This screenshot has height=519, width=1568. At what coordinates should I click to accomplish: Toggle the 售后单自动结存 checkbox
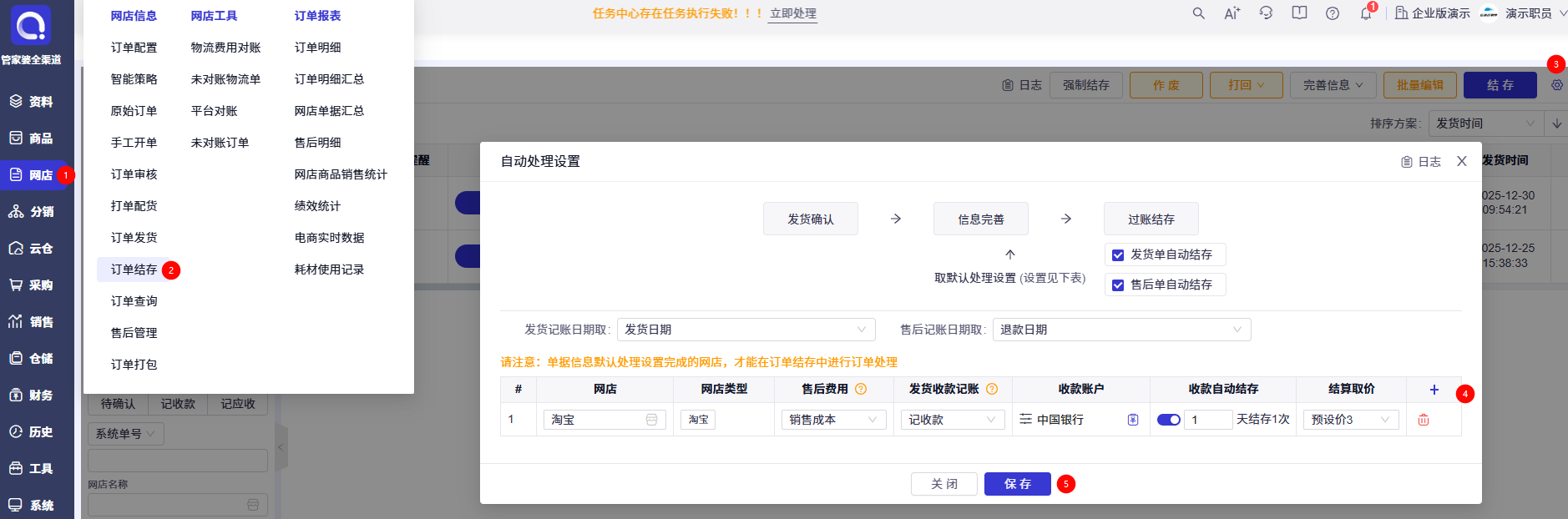[x=1118, y=285]
